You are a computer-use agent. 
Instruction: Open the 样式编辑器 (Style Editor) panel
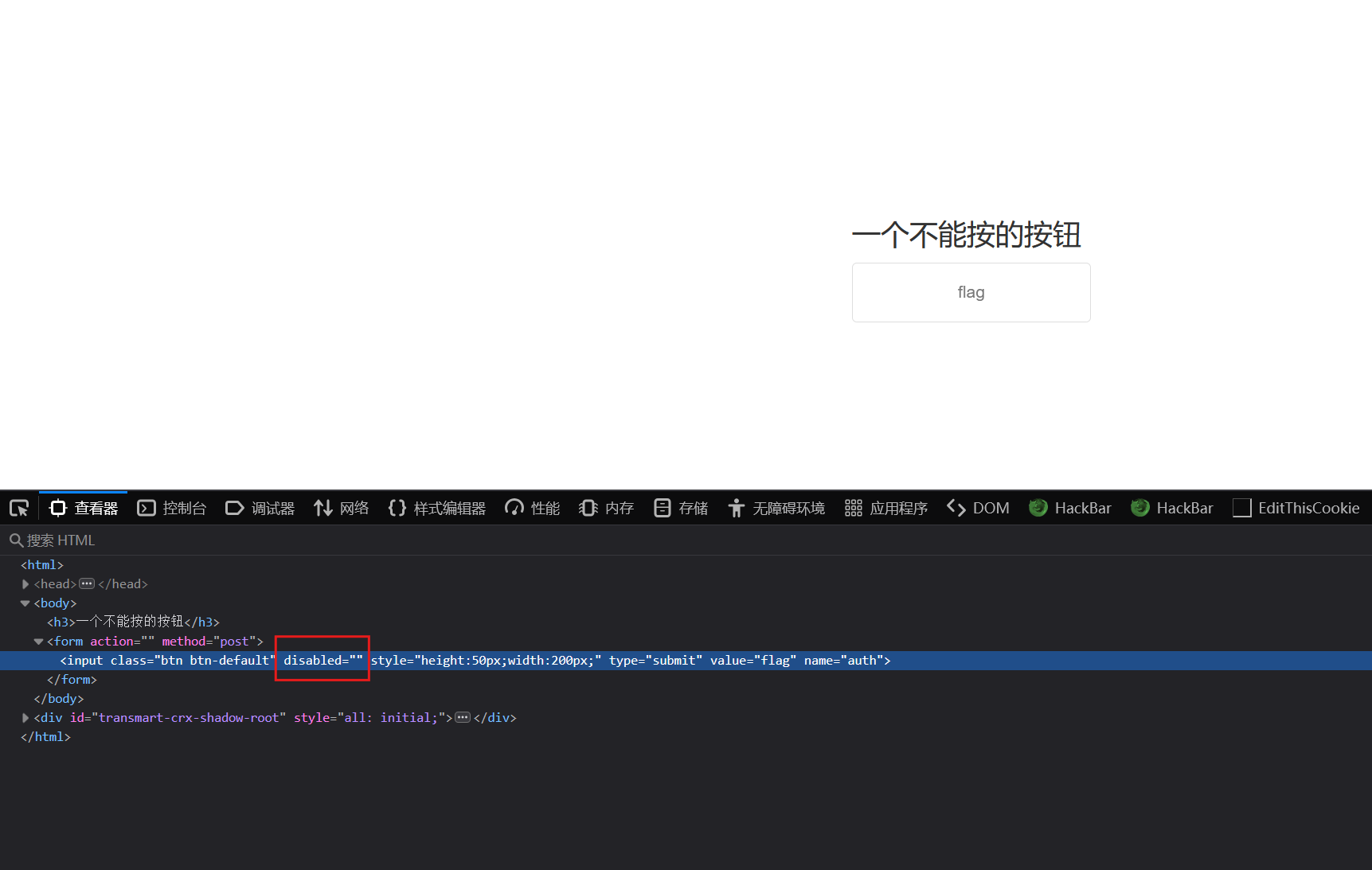[x=436, y=508]
